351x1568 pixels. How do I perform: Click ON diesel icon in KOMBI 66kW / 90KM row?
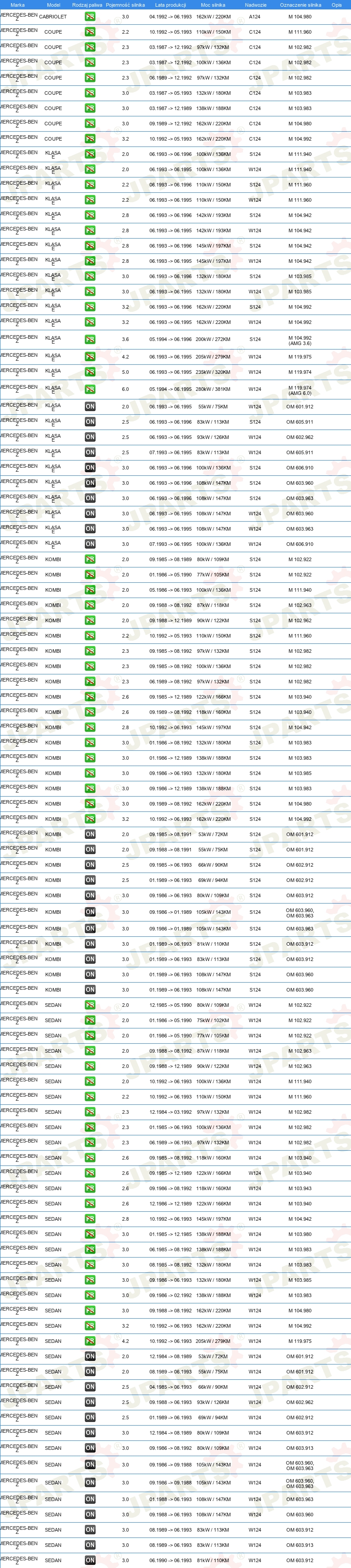(x=90, y=865)
